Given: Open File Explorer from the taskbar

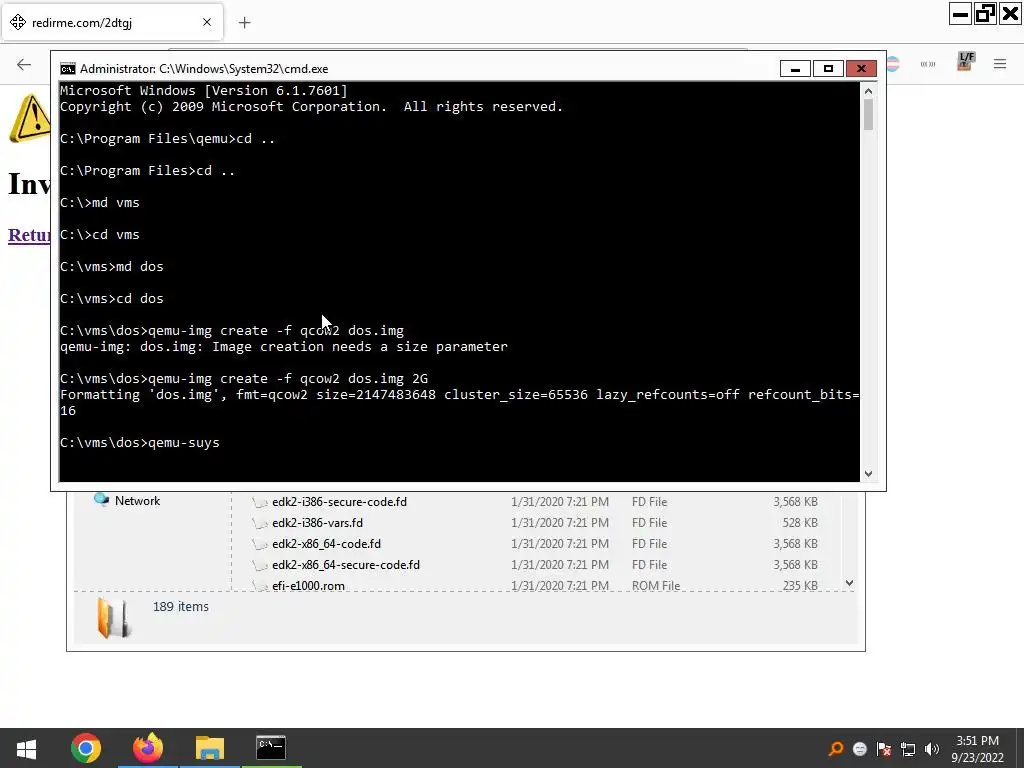Looking at the screenshot, I should coord(210,748).
